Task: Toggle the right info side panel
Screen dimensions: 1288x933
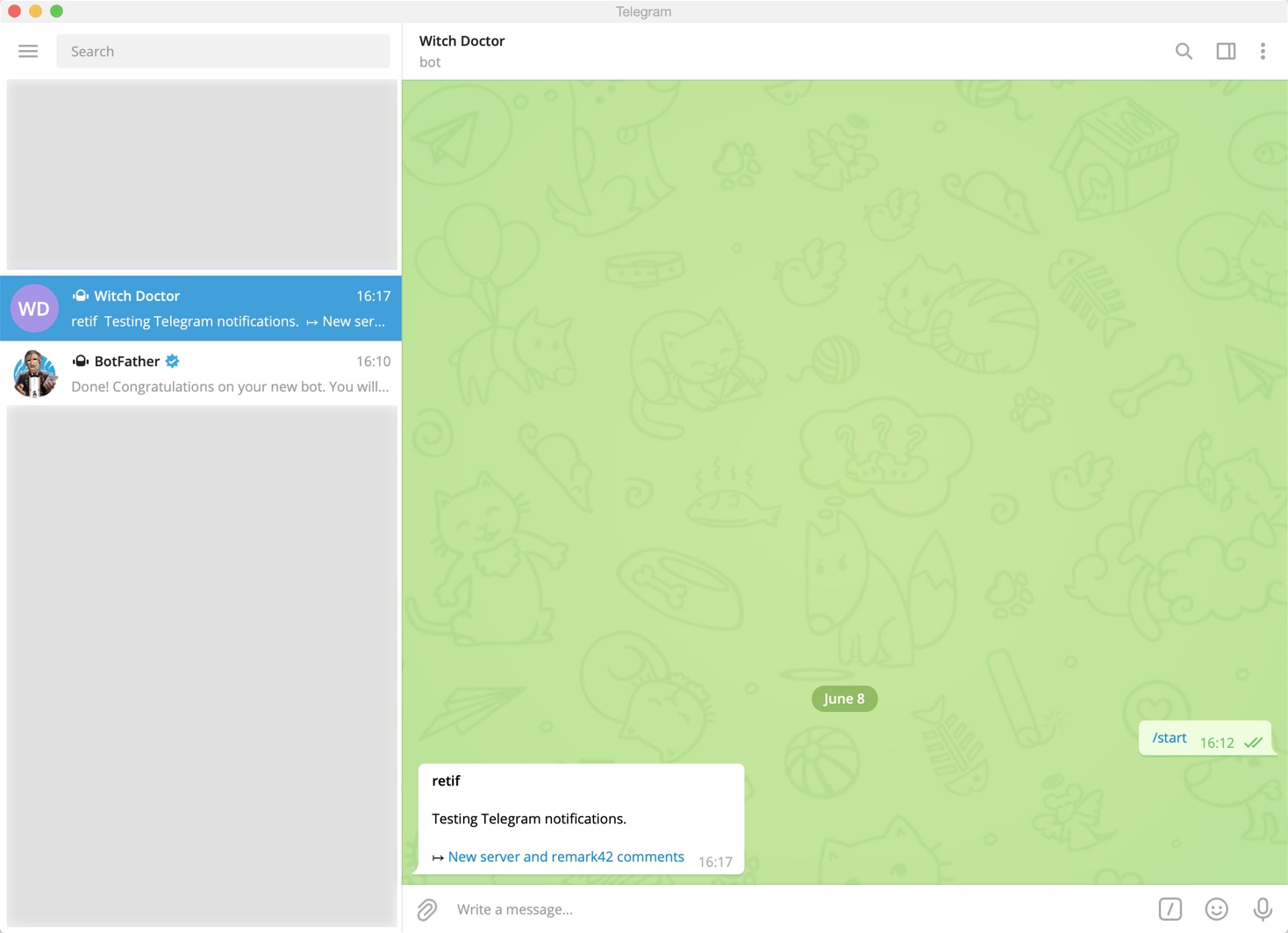Action: (x=1226, y=51)
